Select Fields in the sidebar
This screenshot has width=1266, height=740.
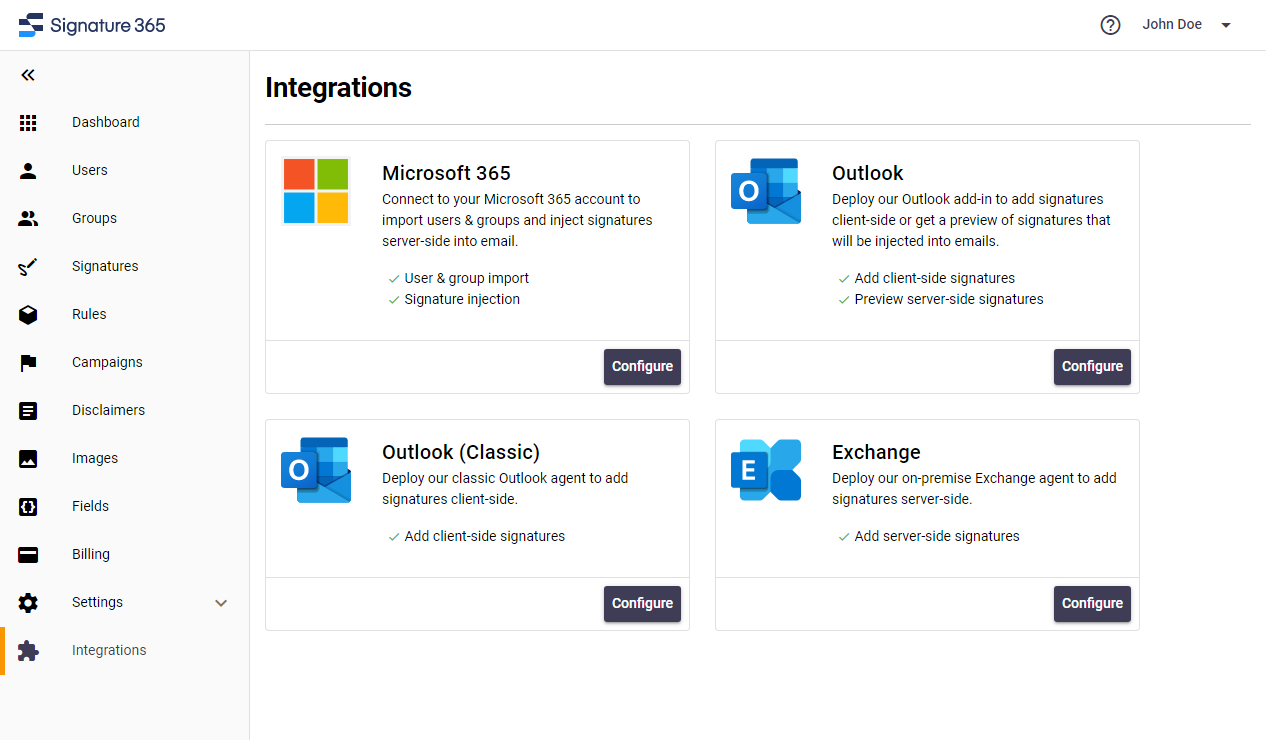tap(90, 506)
